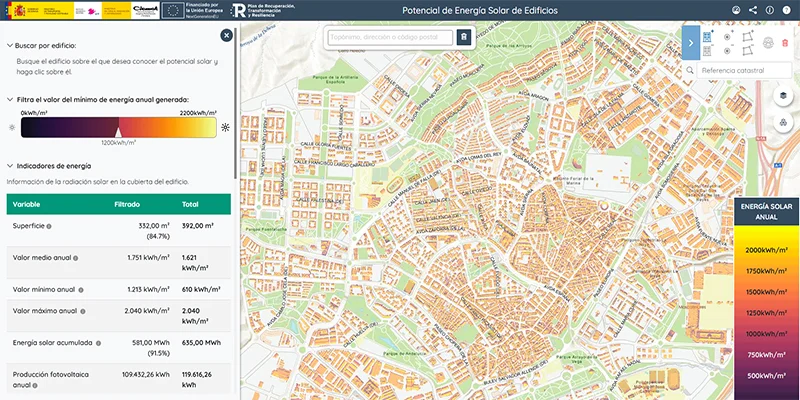800x400 pixels.
Task: Click the 'Calle Gloria Fuertes' map label
Action: [x=327, y=147]
